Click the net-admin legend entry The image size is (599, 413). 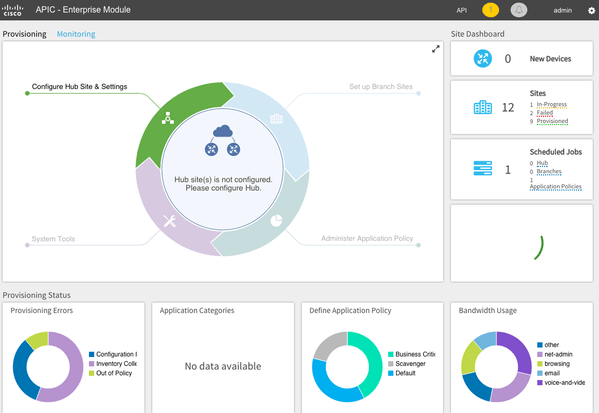click(555, 355)
